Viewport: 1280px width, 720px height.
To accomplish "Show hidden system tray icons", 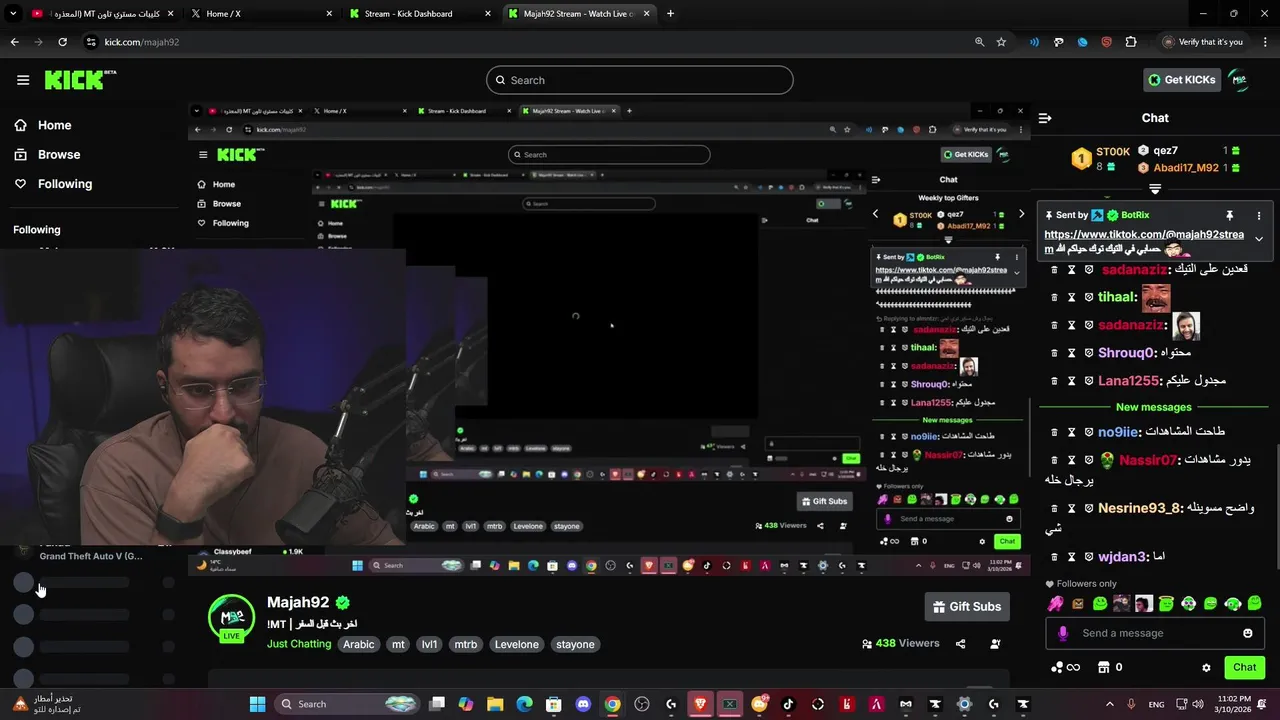I will click(1109, 704).
